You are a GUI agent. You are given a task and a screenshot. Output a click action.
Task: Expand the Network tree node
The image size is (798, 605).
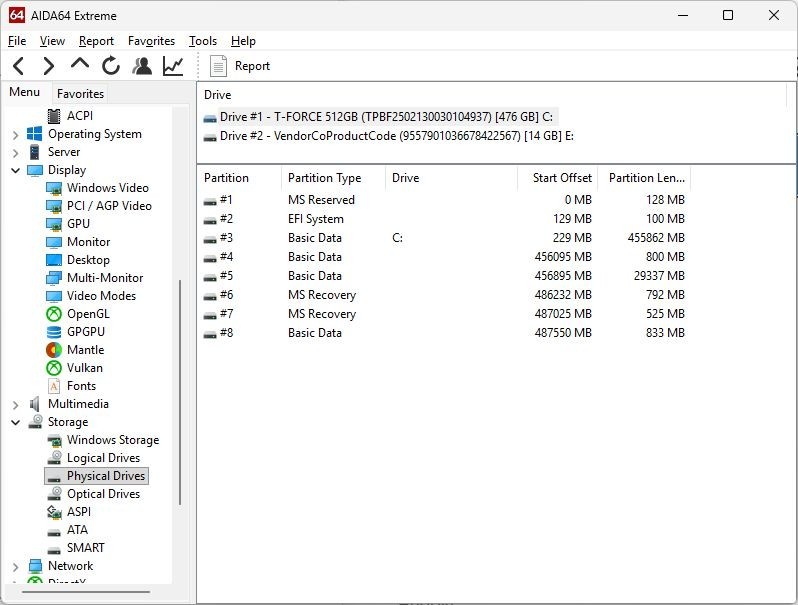pos(16,567)
